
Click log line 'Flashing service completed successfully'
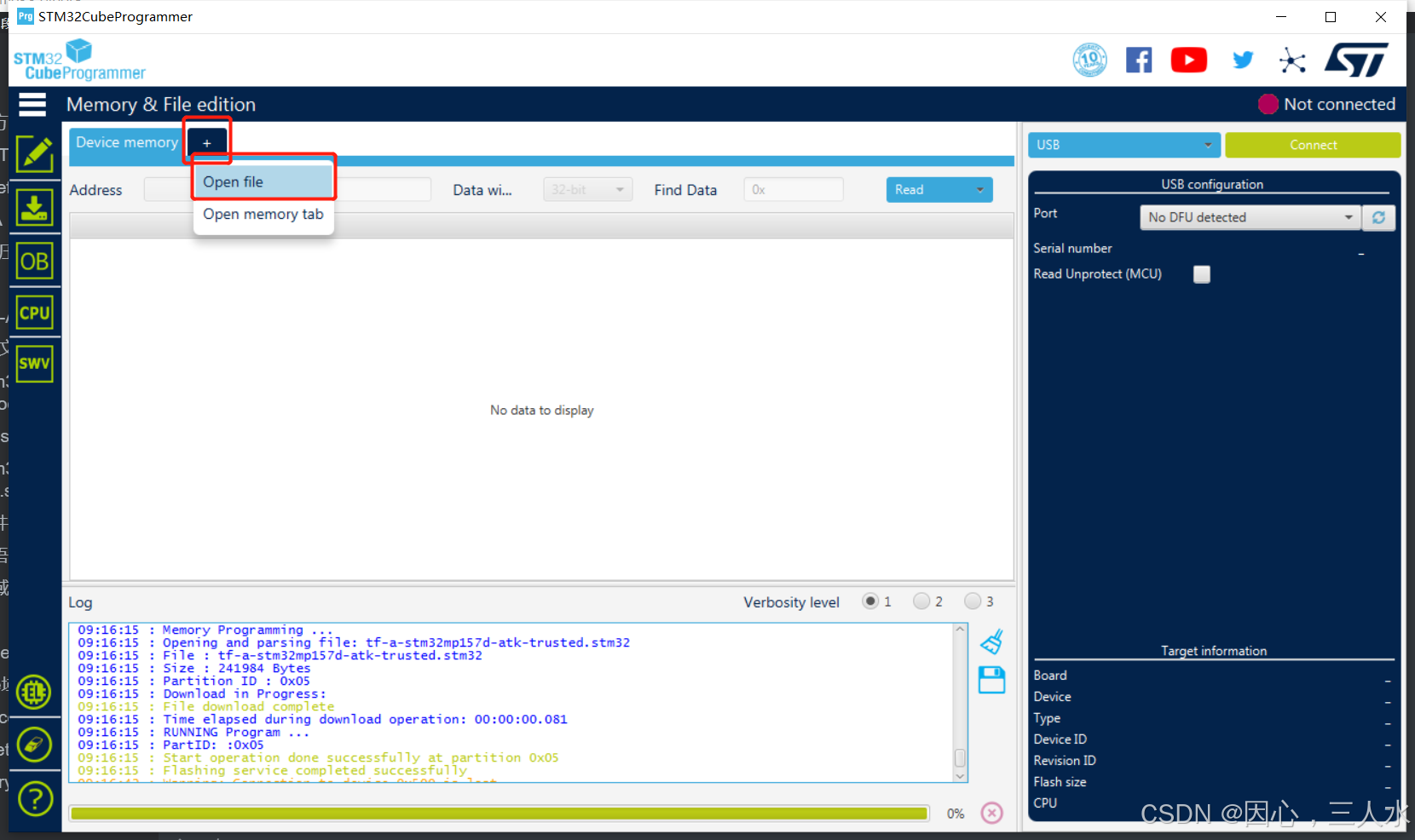tap(315, 770)
